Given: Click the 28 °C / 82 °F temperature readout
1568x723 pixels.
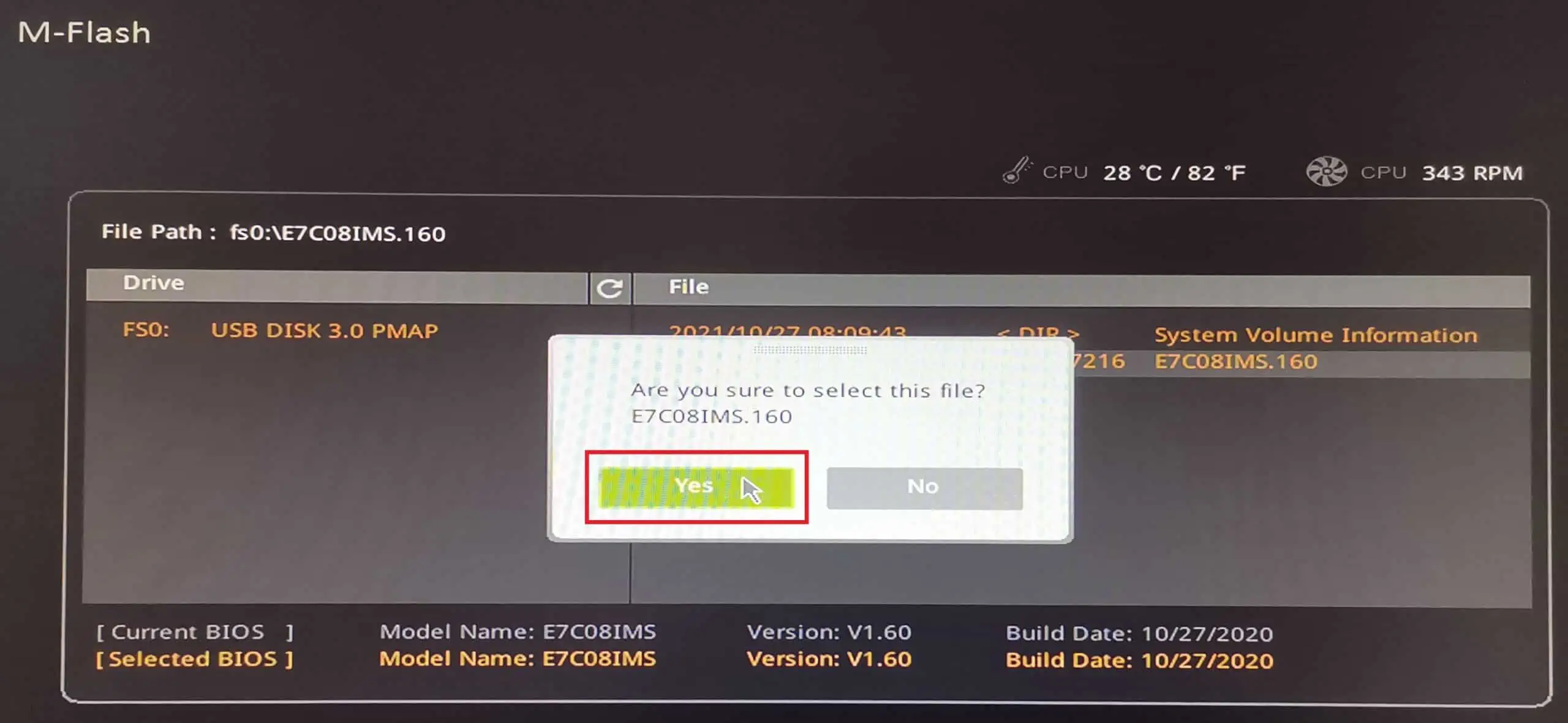Looking at the screenshot, I should [1174, 173].
